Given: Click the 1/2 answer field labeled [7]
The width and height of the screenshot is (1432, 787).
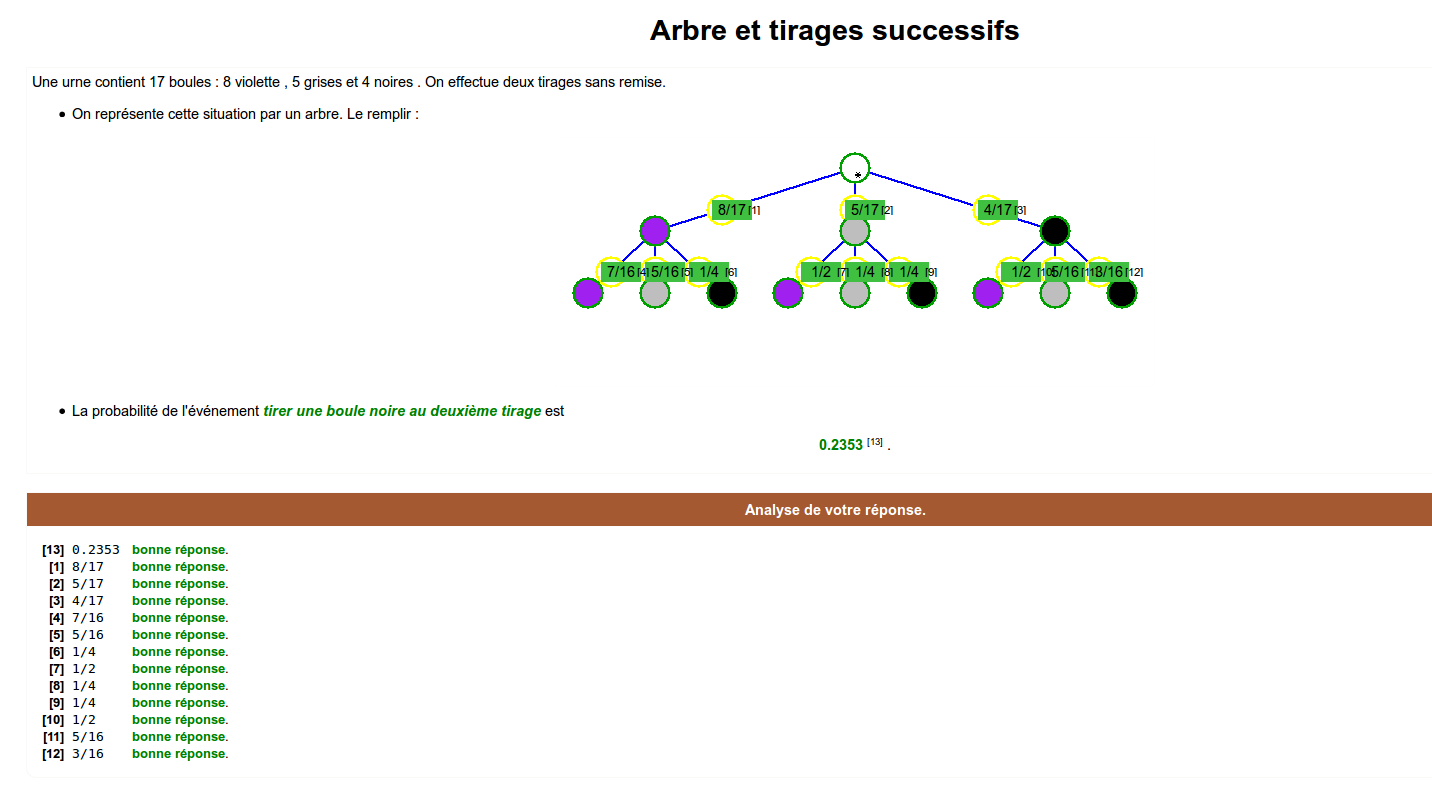Looking at the screenshot, I should (x=821, y=272).
